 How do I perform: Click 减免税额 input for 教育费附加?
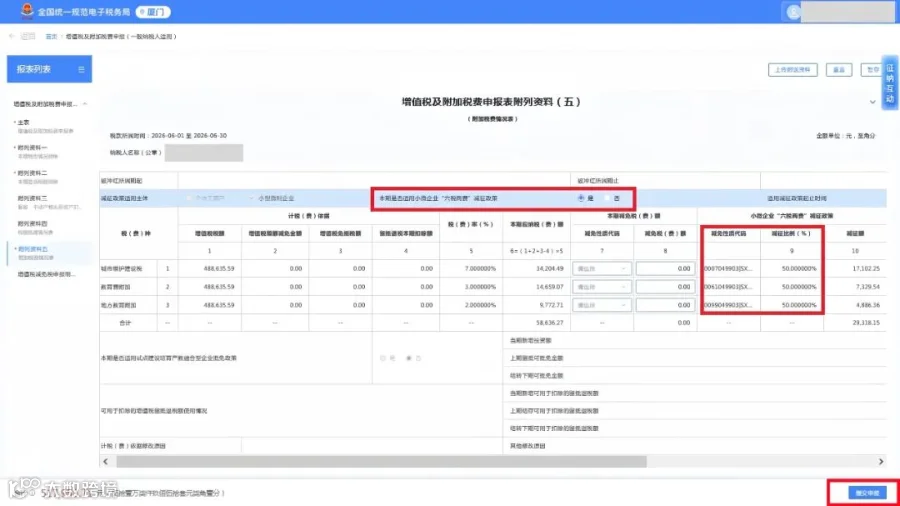point(665,287)
